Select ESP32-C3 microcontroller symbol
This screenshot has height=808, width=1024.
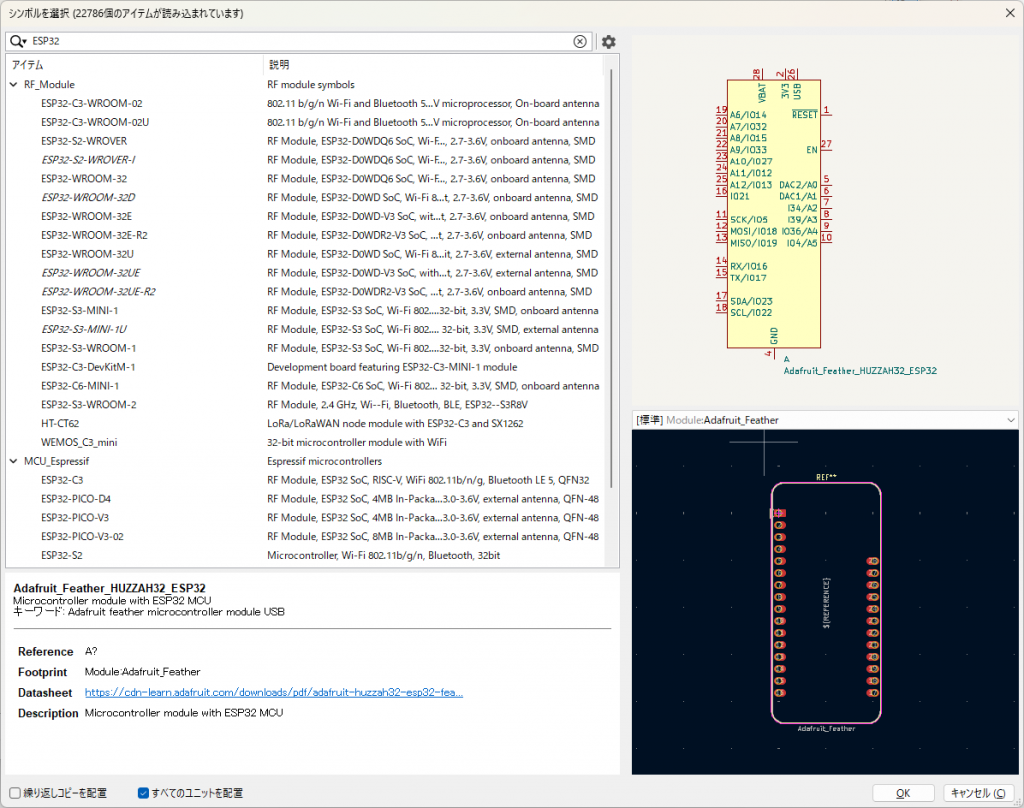pyautogui.click(x=62, y=480)
